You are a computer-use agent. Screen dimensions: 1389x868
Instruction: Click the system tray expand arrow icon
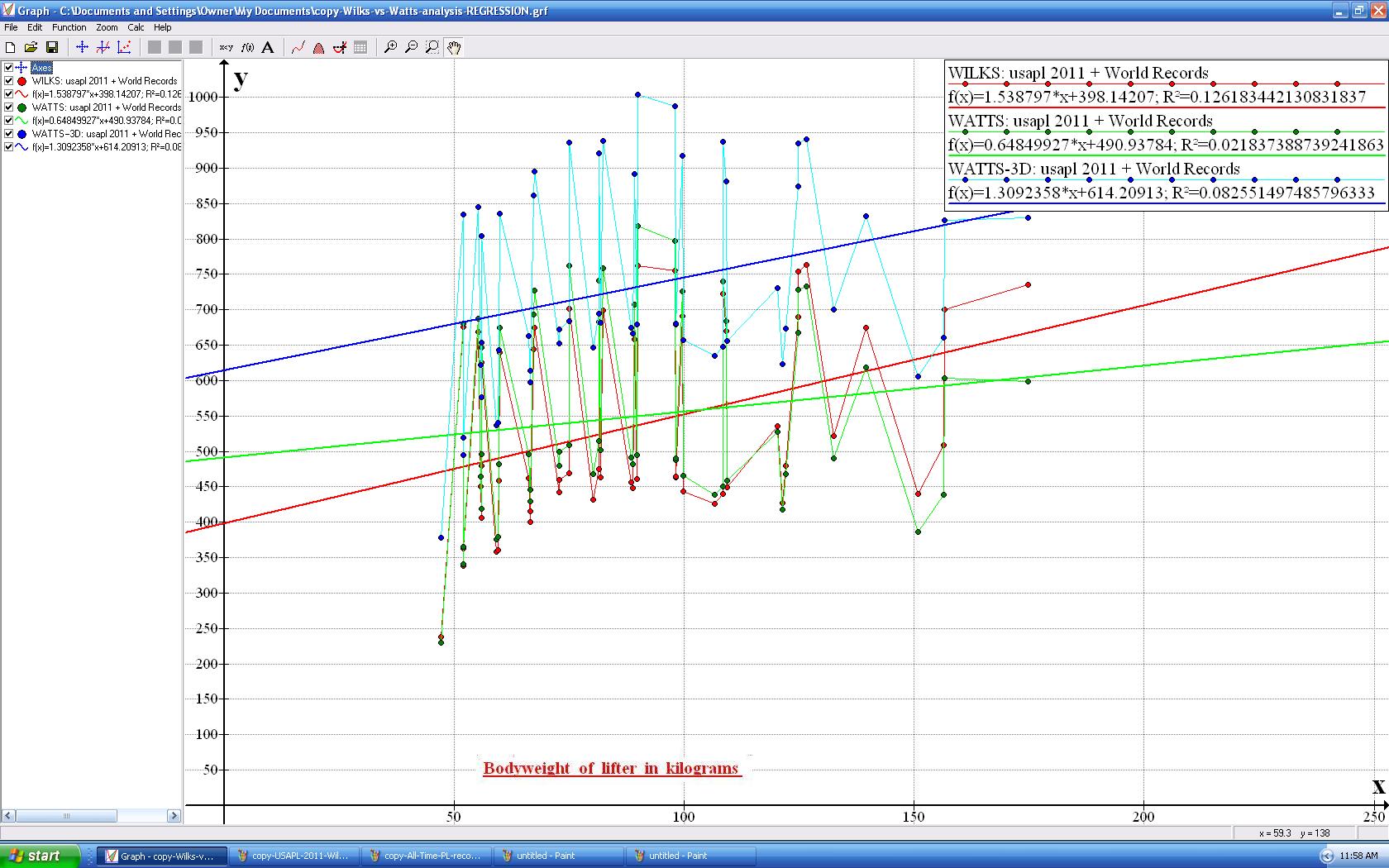(x=1327, y=856)
